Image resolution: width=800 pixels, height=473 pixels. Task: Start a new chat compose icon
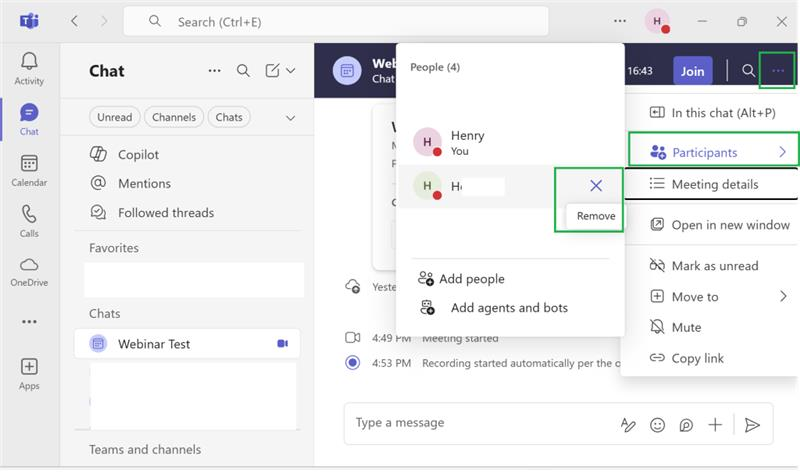272,70
